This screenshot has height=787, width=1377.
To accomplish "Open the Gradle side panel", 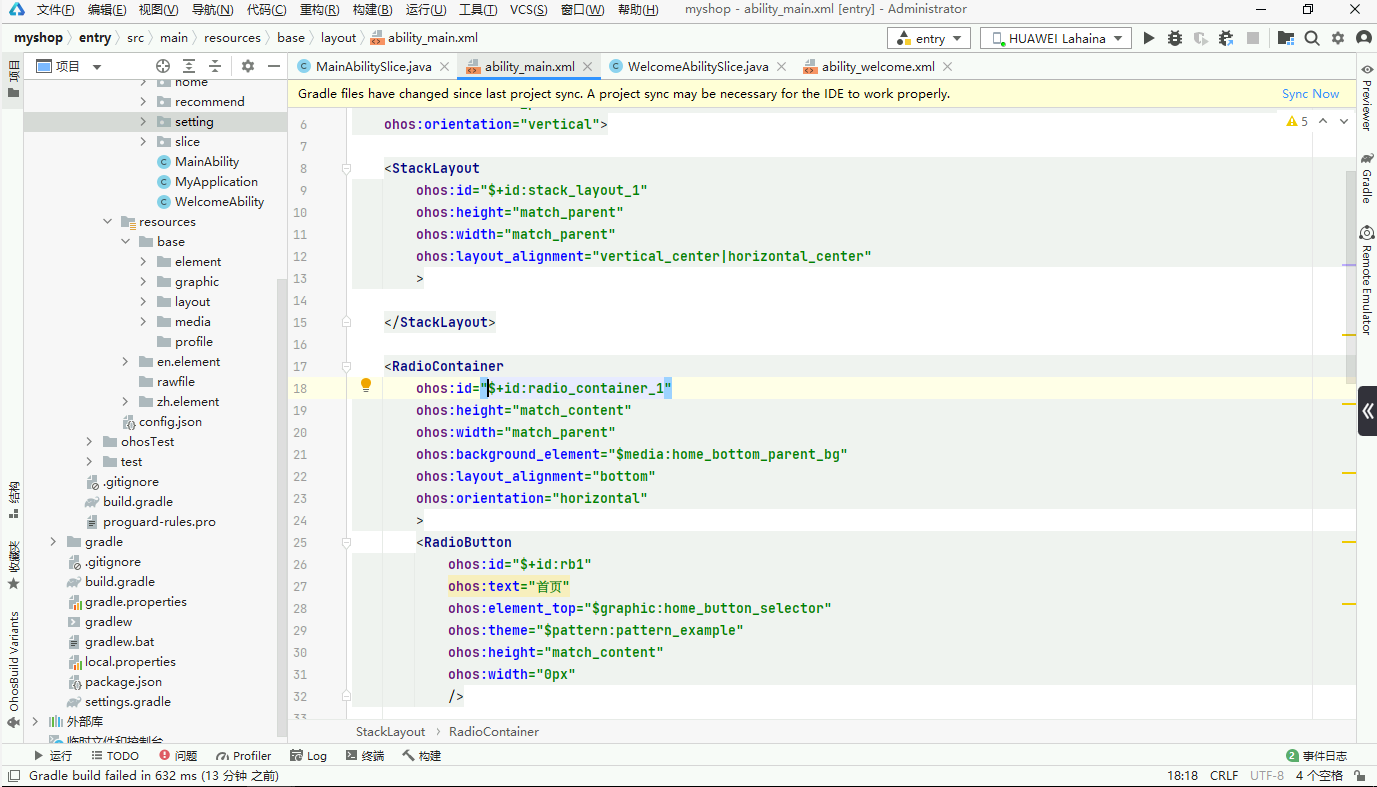I will [x=1367, y=178].
